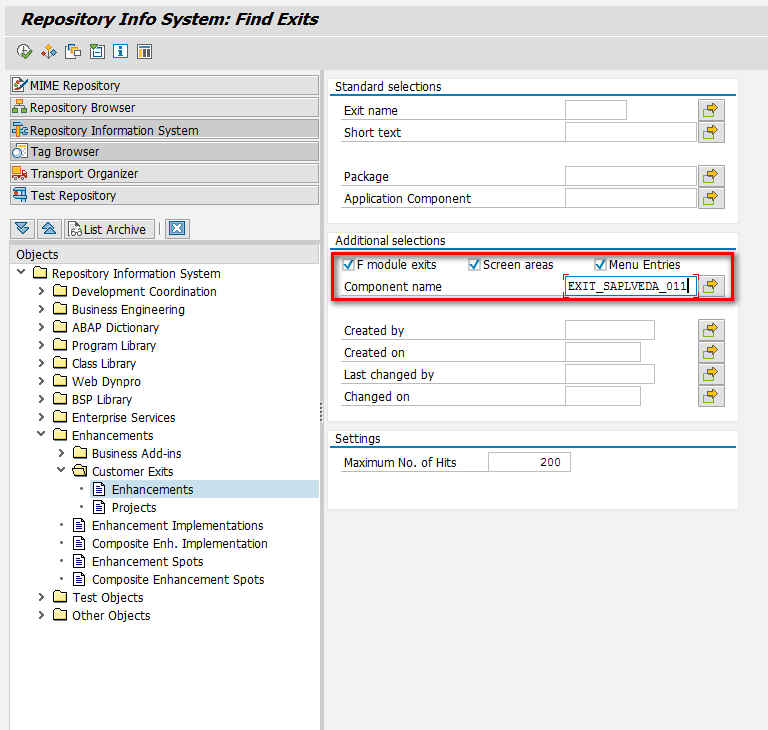768x730 pixels.
Task: Select Composite Enhancement Spots item
Action: coord(178,580)
